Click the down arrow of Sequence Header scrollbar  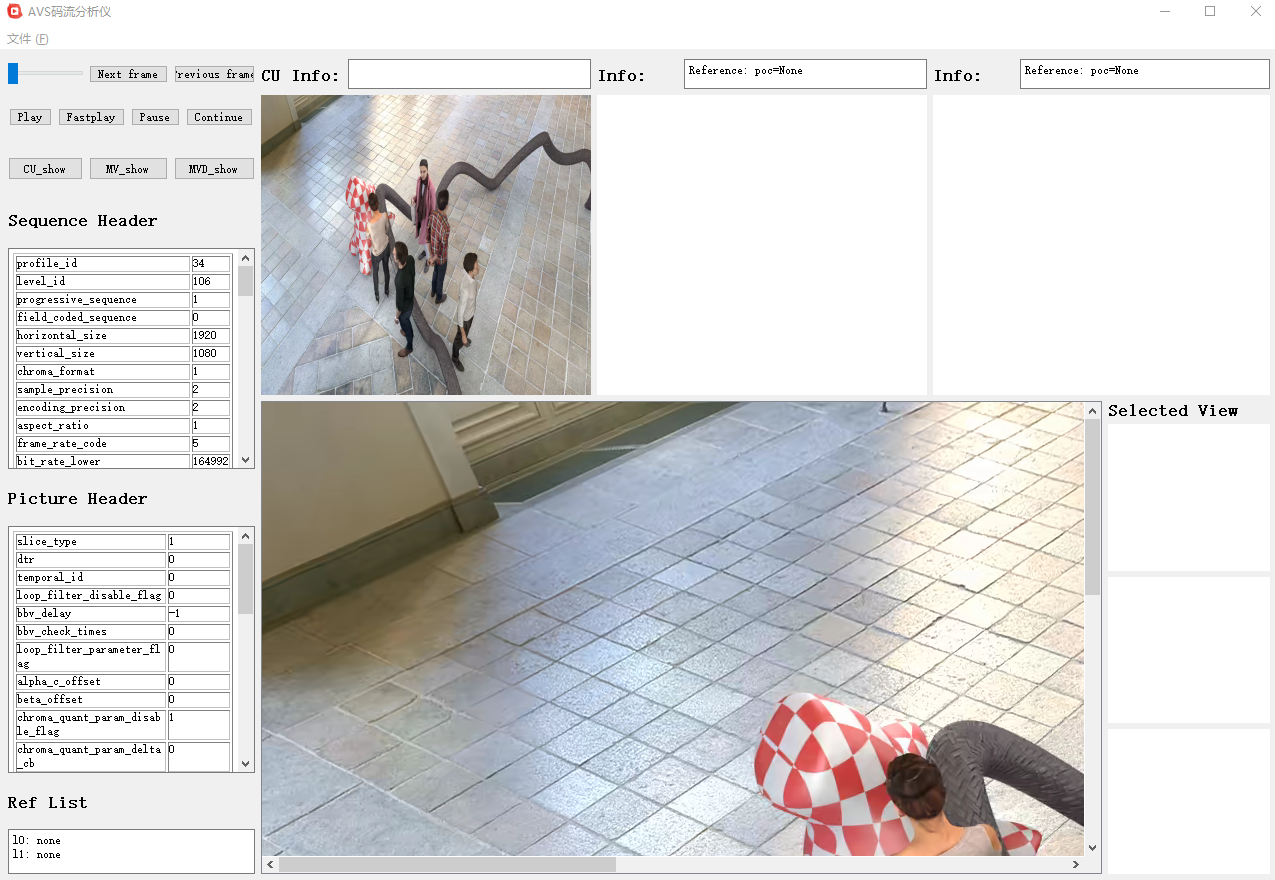245,459
